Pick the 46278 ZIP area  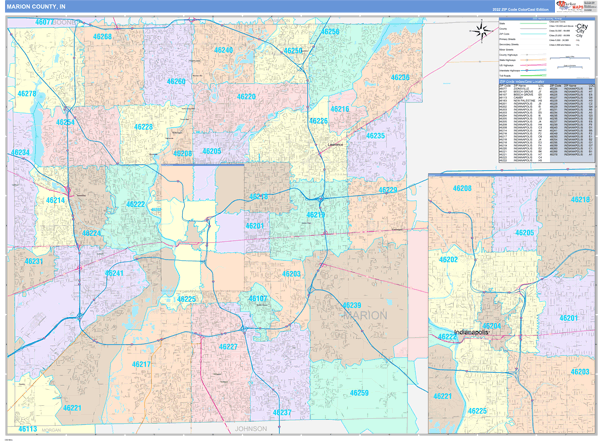click(26, 94)
